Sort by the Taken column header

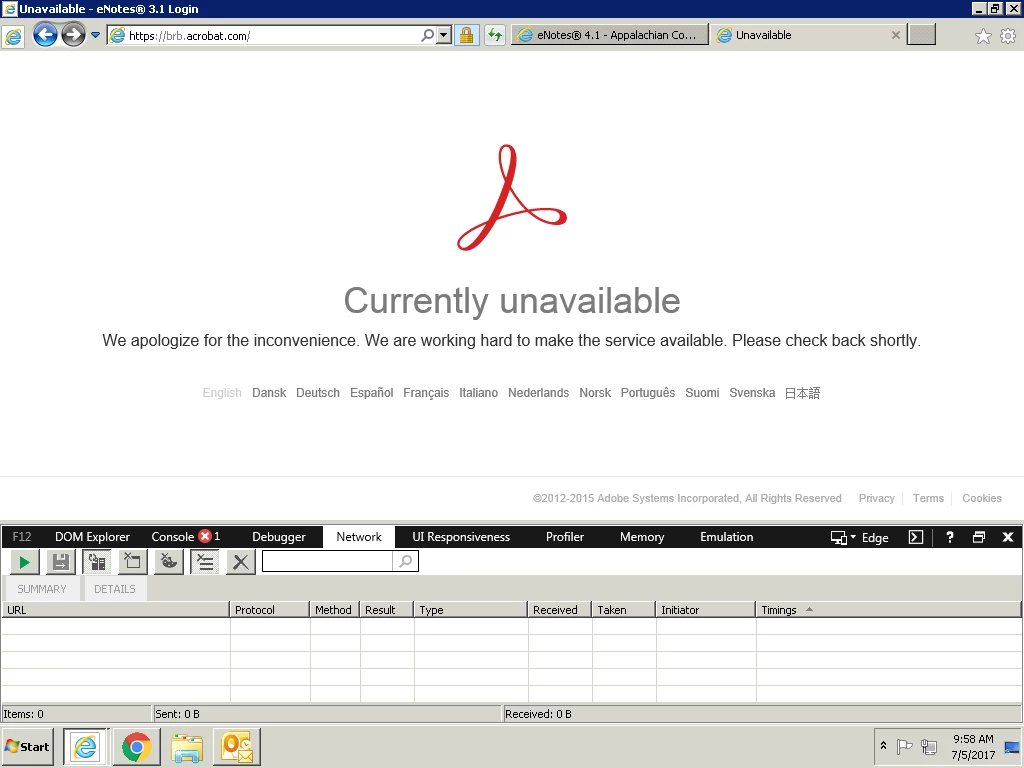[624, 610]
